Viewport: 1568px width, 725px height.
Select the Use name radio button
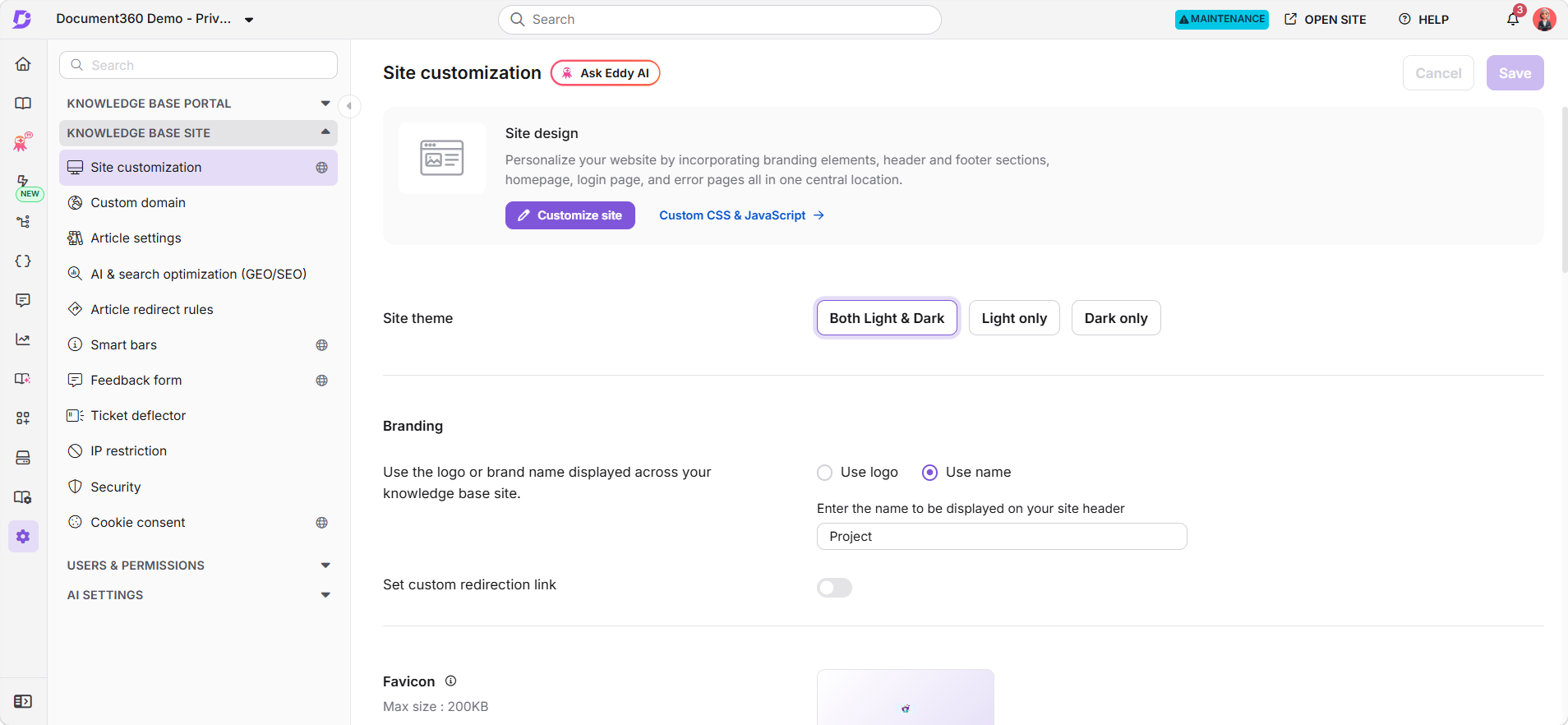[x=929, y=473]
